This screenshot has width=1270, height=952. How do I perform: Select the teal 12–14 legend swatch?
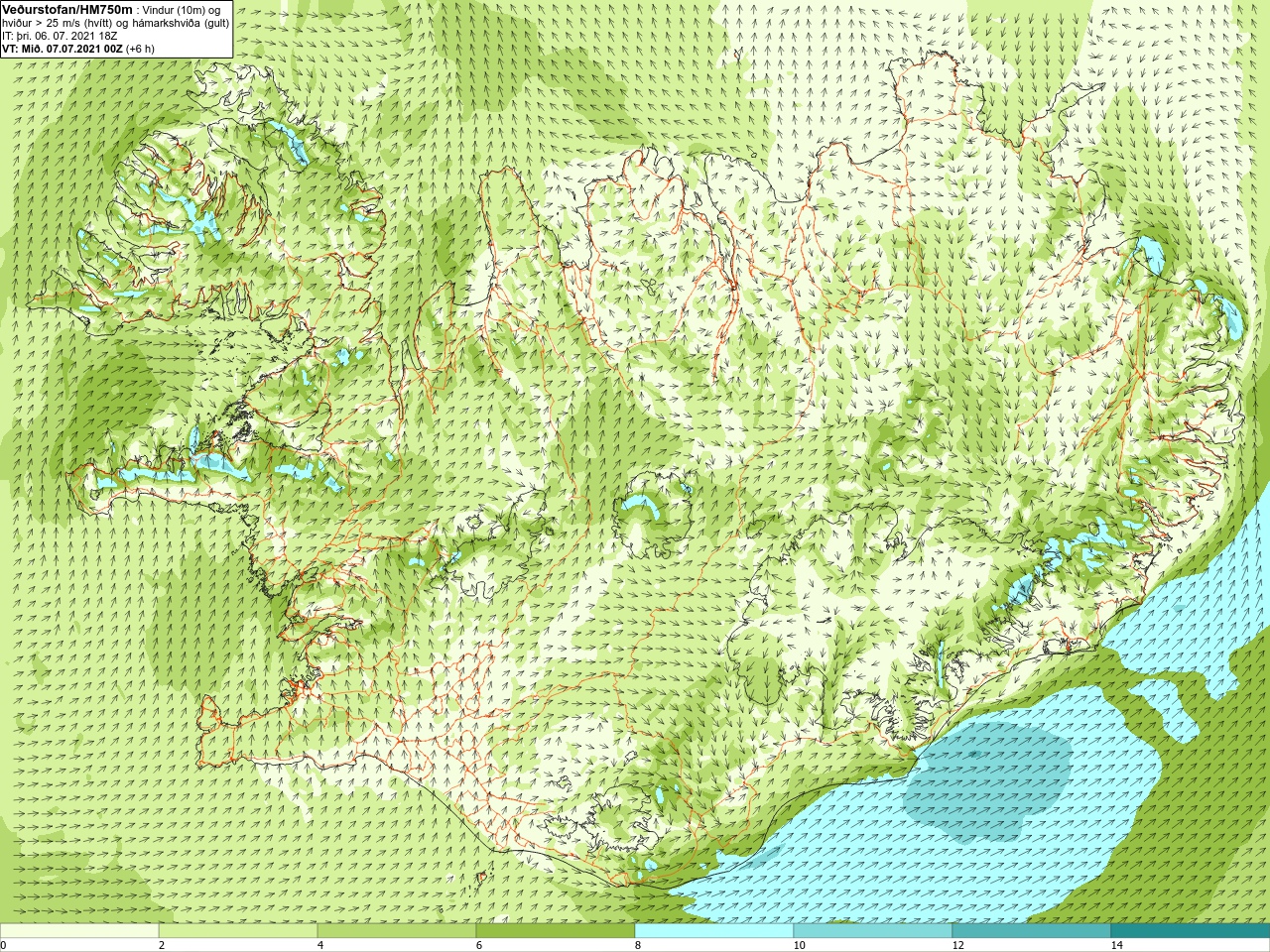pos(1032,931)
